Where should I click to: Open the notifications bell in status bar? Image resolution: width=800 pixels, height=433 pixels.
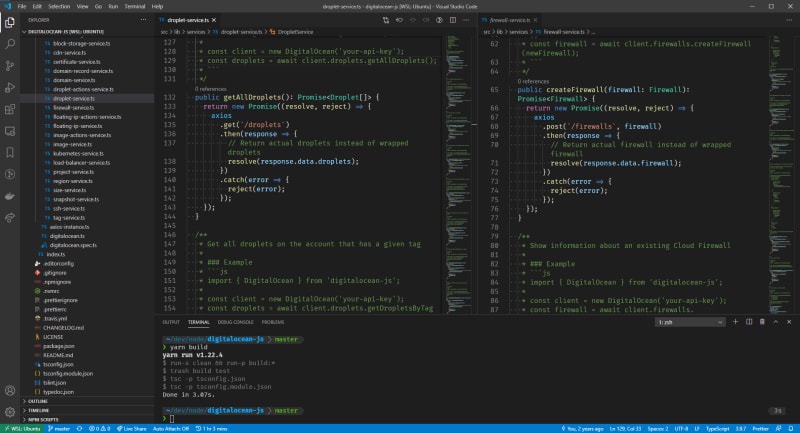[791, 429]
